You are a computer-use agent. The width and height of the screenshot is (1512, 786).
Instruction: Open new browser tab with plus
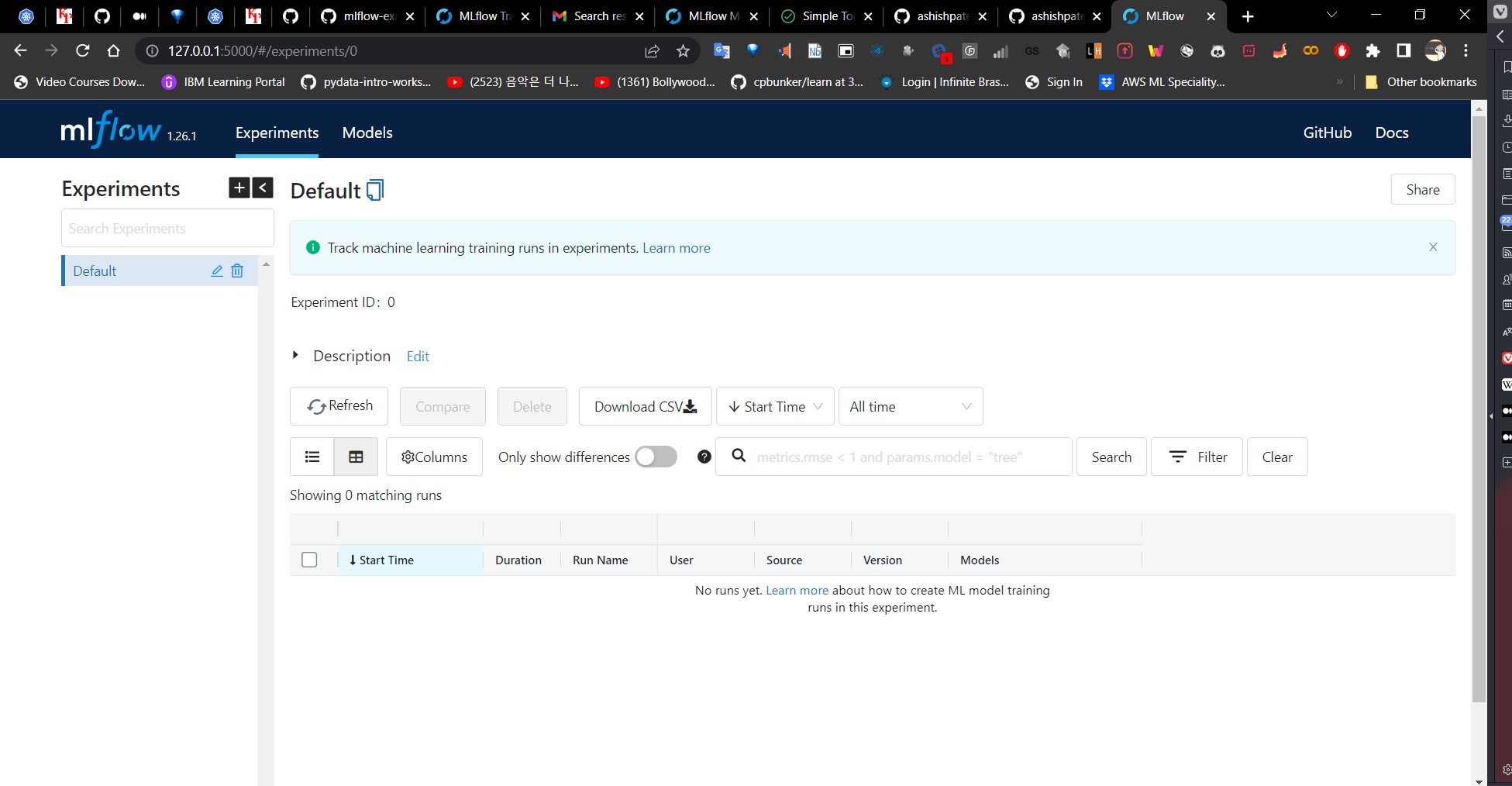pos(1248,16)
